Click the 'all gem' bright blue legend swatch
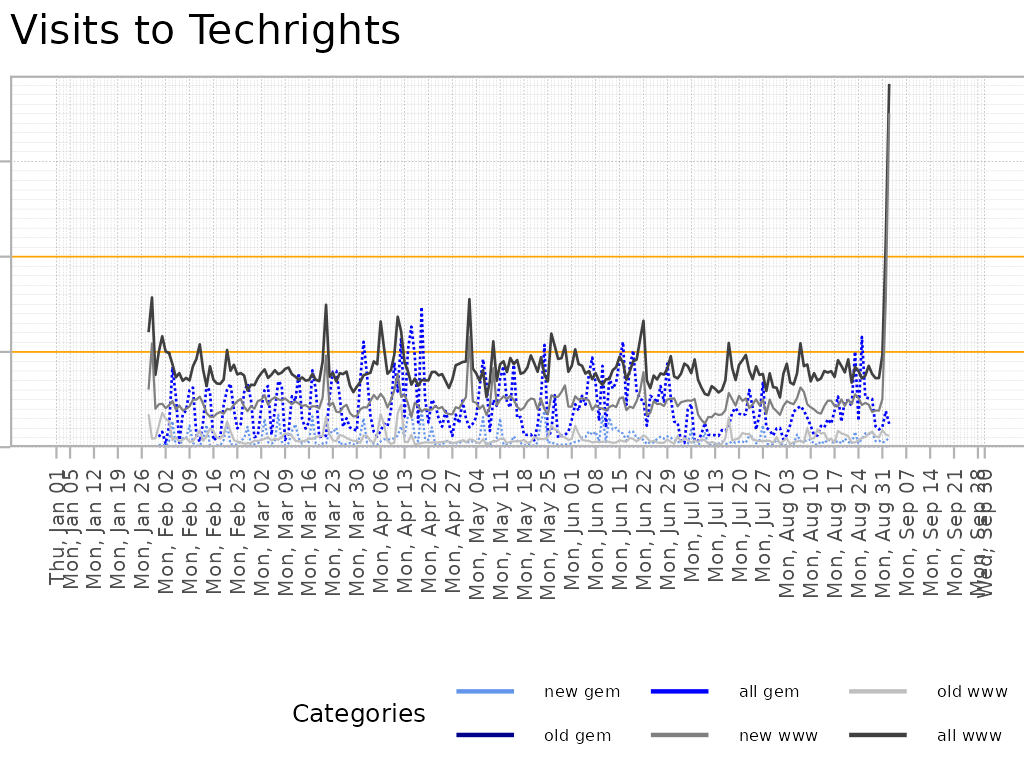 680,691
